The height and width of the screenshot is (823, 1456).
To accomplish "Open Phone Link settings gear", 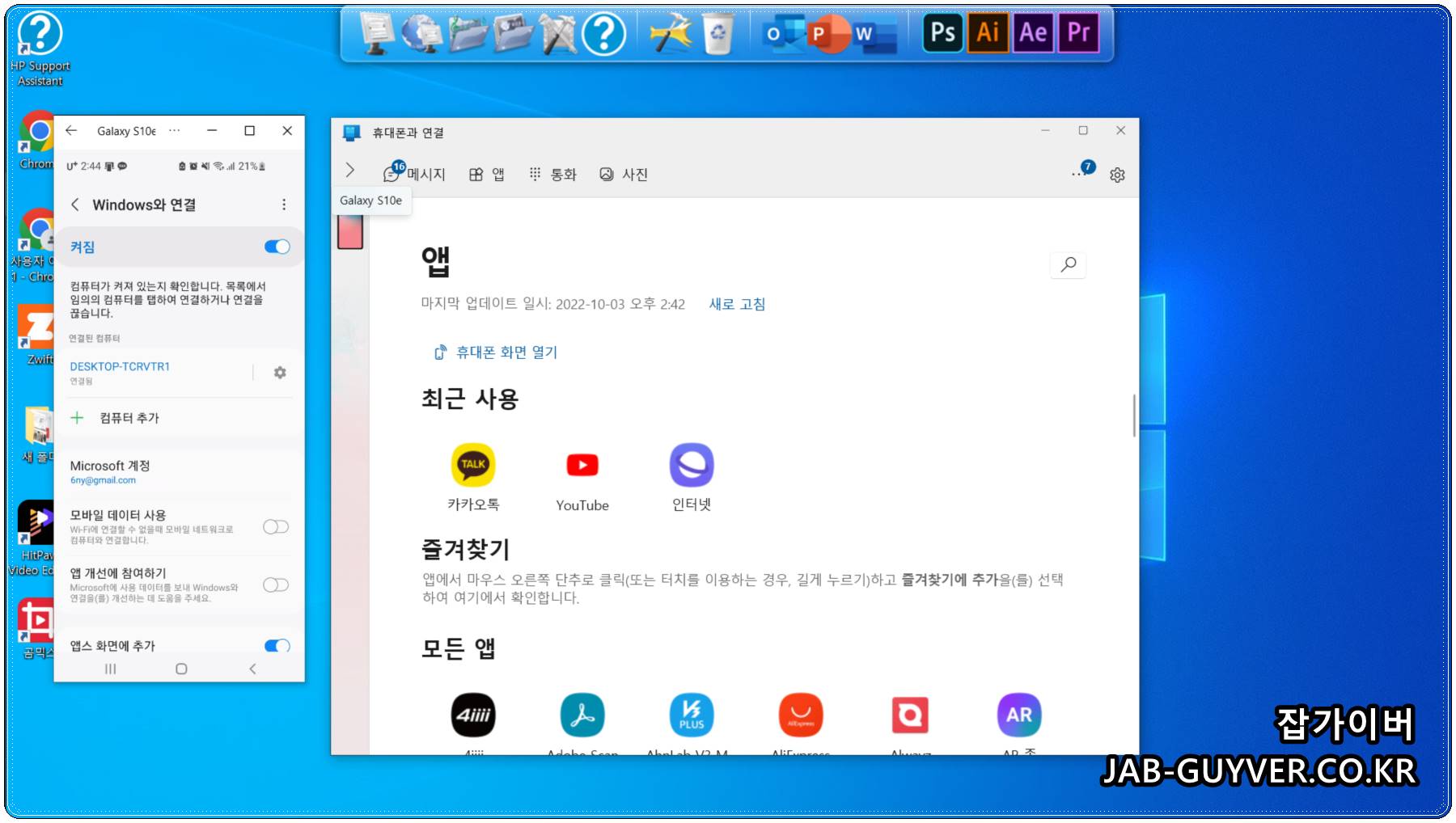I will pos(1118,174).
